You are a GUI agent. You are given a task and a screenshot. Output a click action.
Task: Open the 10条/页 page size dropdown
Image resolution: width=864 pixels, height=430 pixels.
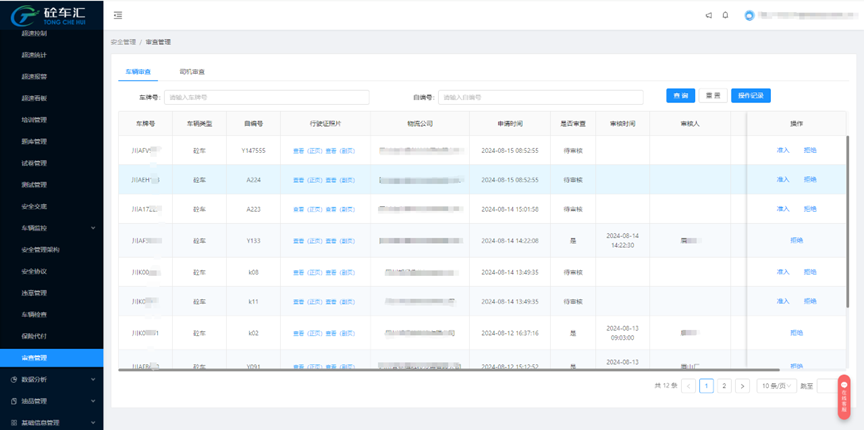click(777, 385)
